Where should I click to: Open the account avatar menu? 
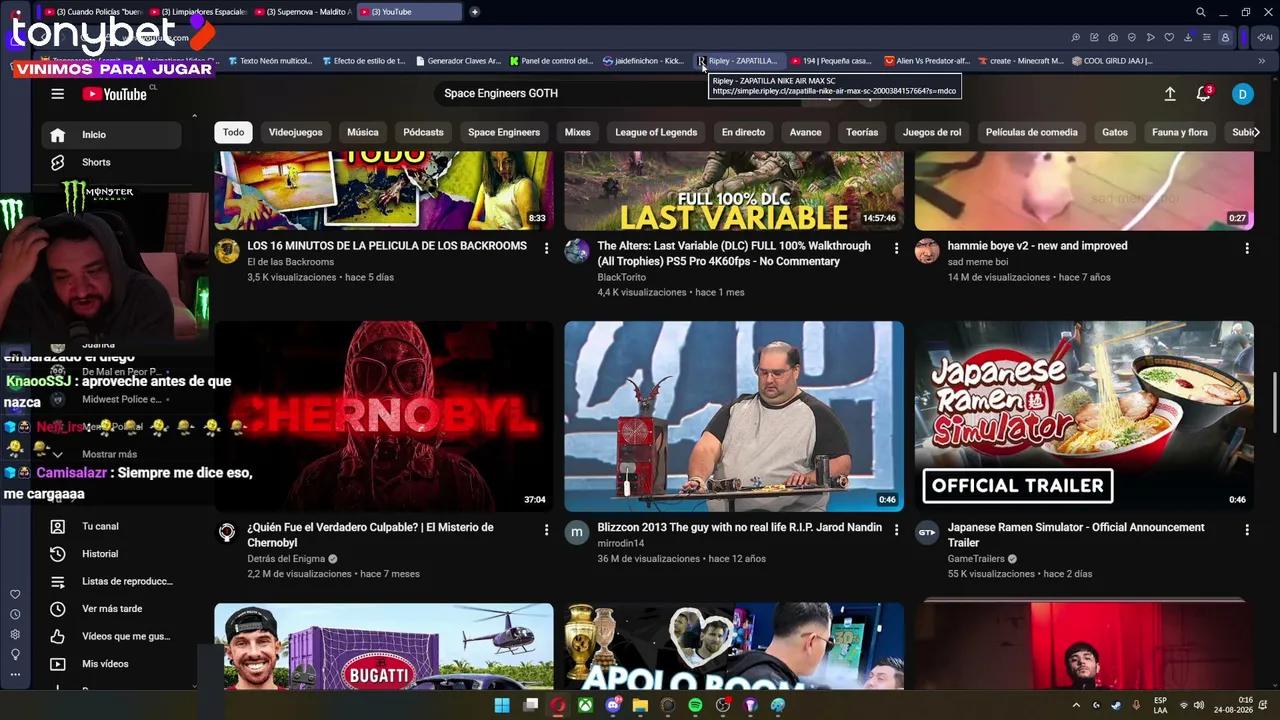tap(1242, 94)
